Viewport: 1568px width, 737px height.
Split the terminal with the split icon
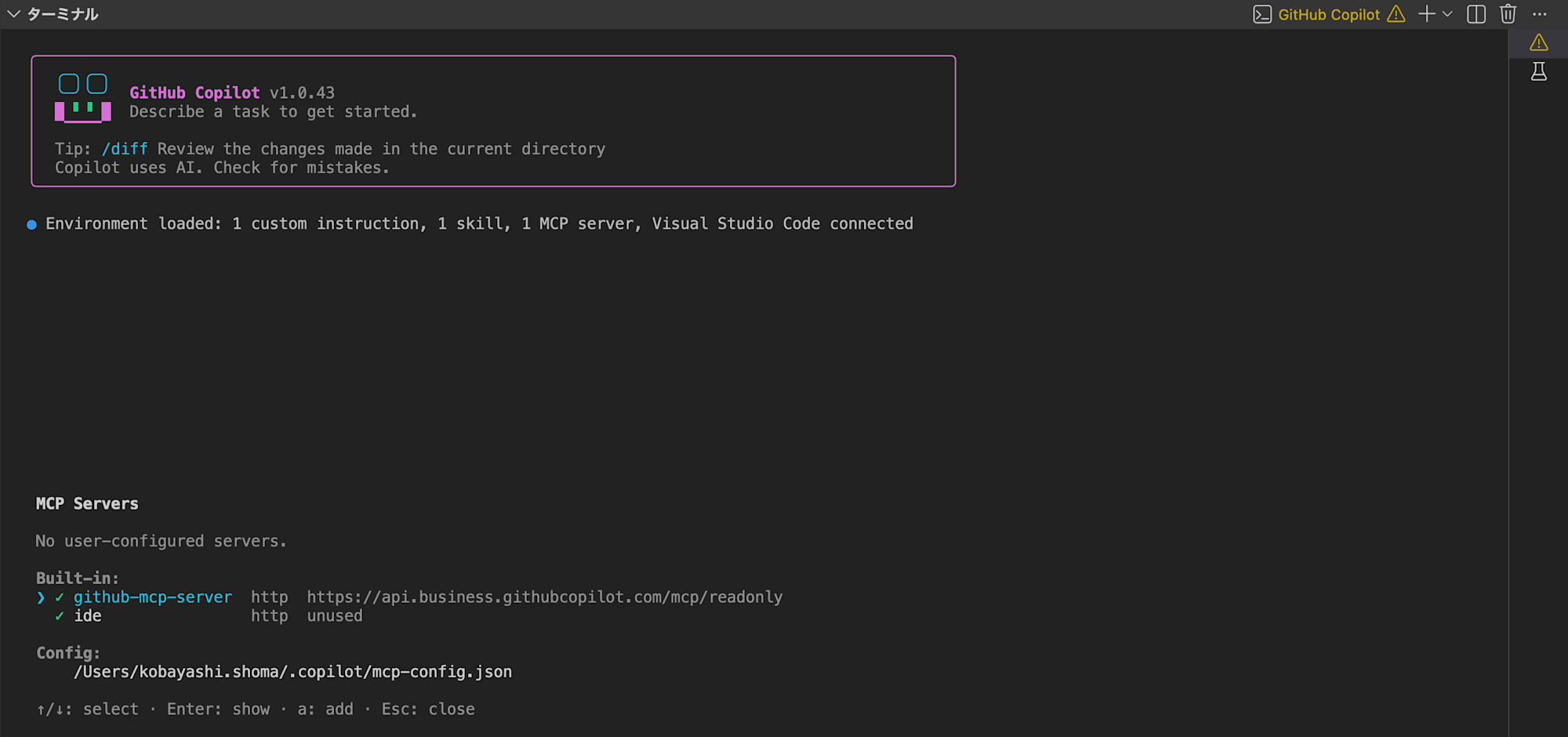click(x=1476, y=14)
